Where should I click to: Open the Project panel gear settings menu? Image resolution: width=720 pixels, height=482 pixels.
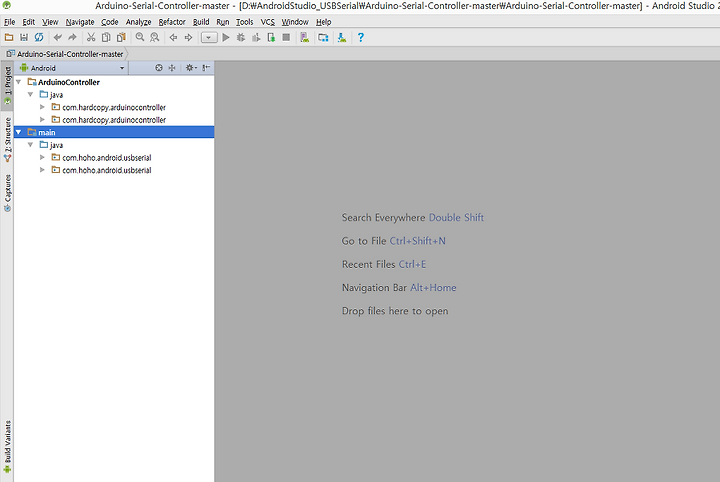[x=191, y=68]
